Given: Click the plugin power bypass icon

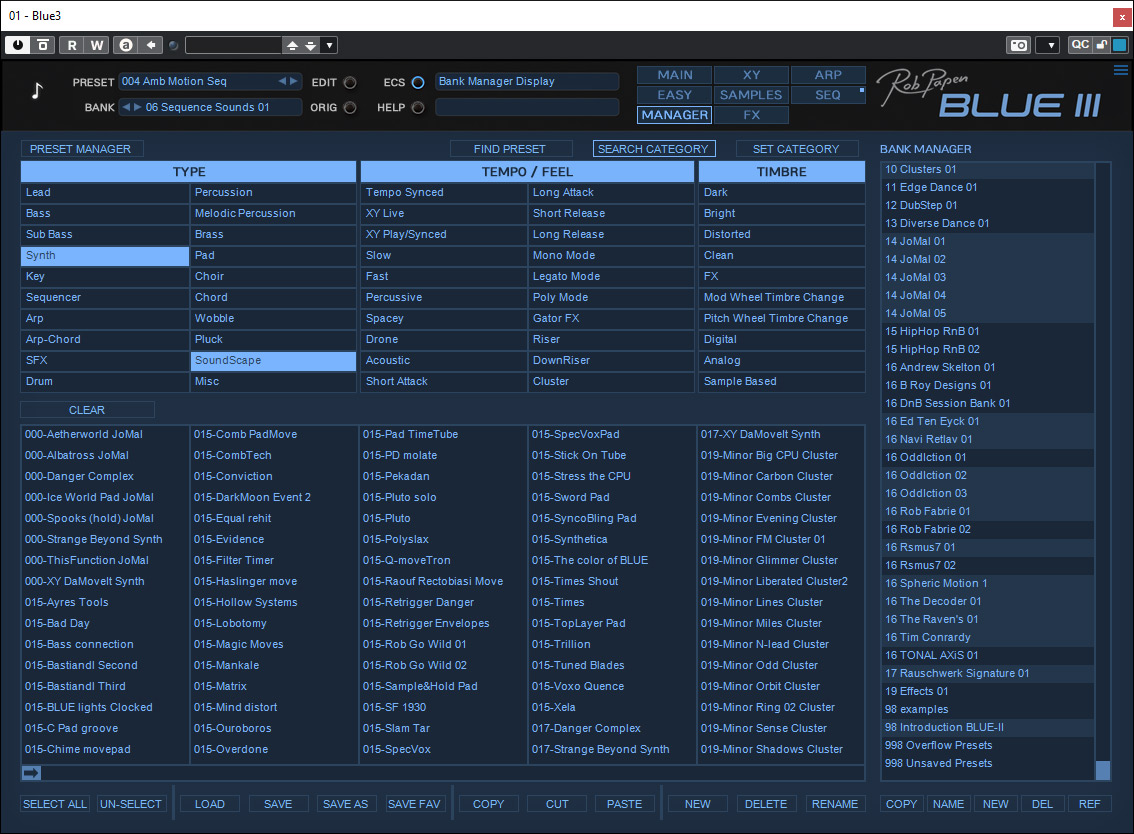Looking at the screenshot, I should pos(18,45).
